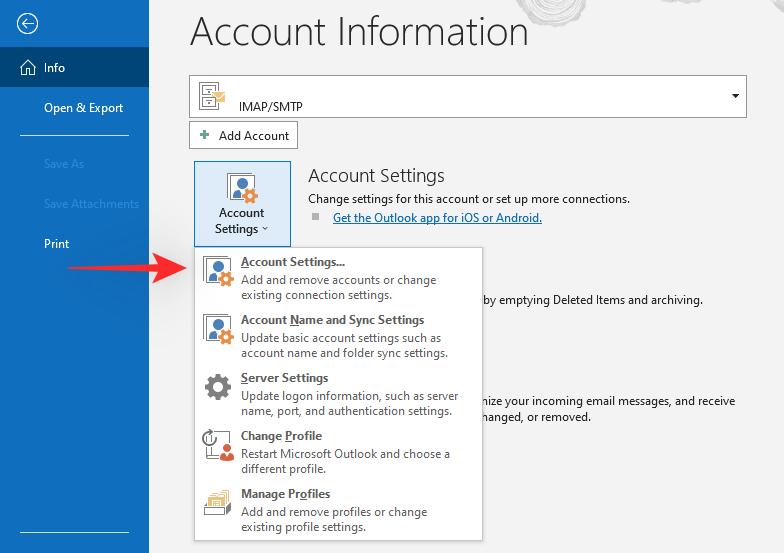Click the back arrow to exit Backstage
The image size is (784, 553).
pyautogui.click(x=27, y=24)
